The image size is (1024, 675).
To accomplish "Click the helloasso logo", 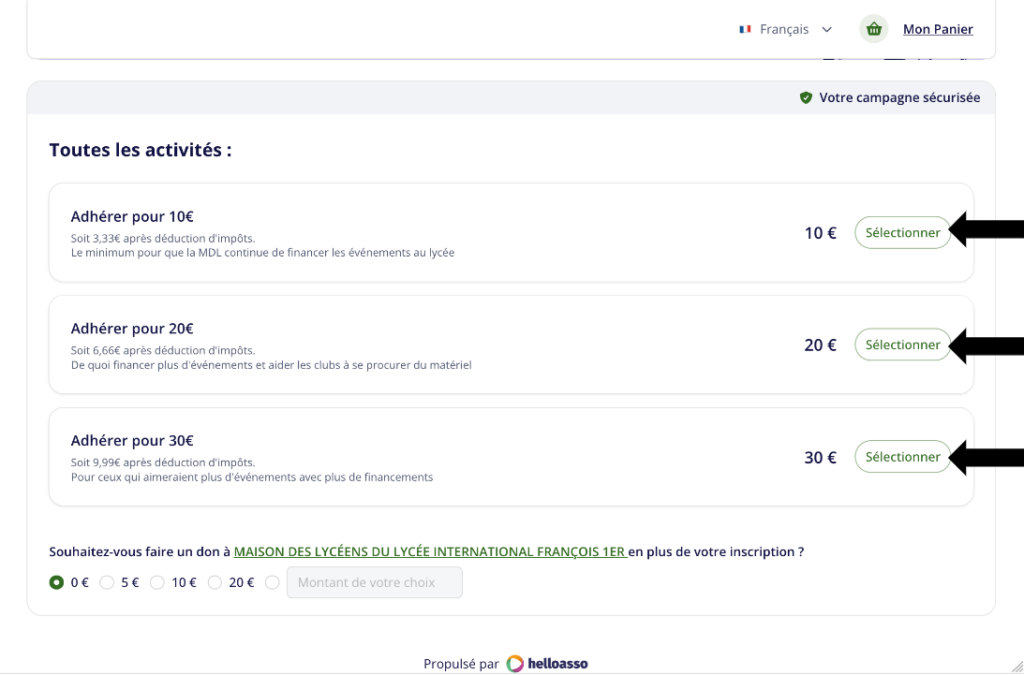I will click(x=547, y=664).
